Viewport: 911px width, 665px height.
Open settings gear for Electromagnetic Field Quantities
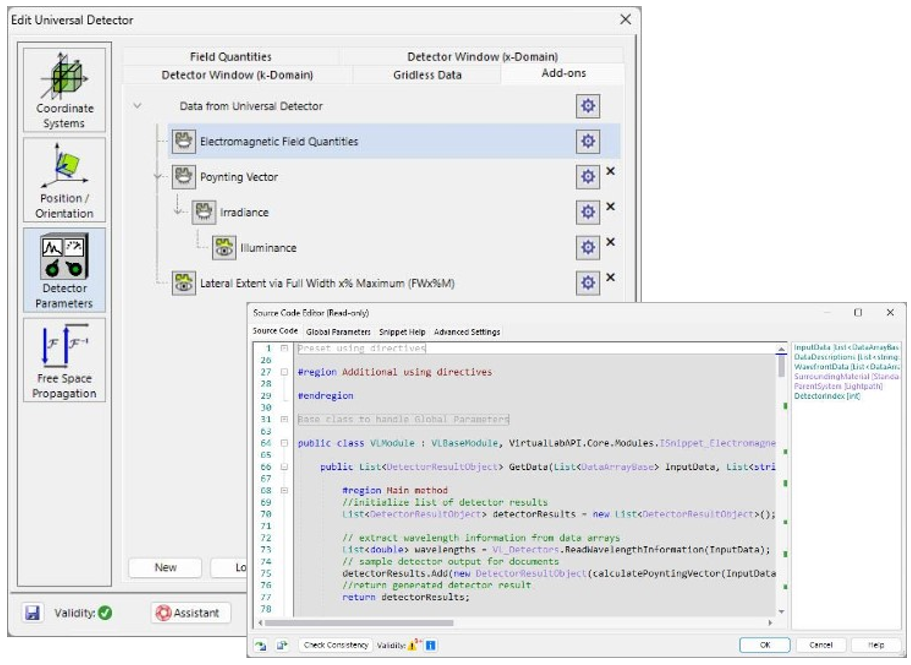point(588,141)
